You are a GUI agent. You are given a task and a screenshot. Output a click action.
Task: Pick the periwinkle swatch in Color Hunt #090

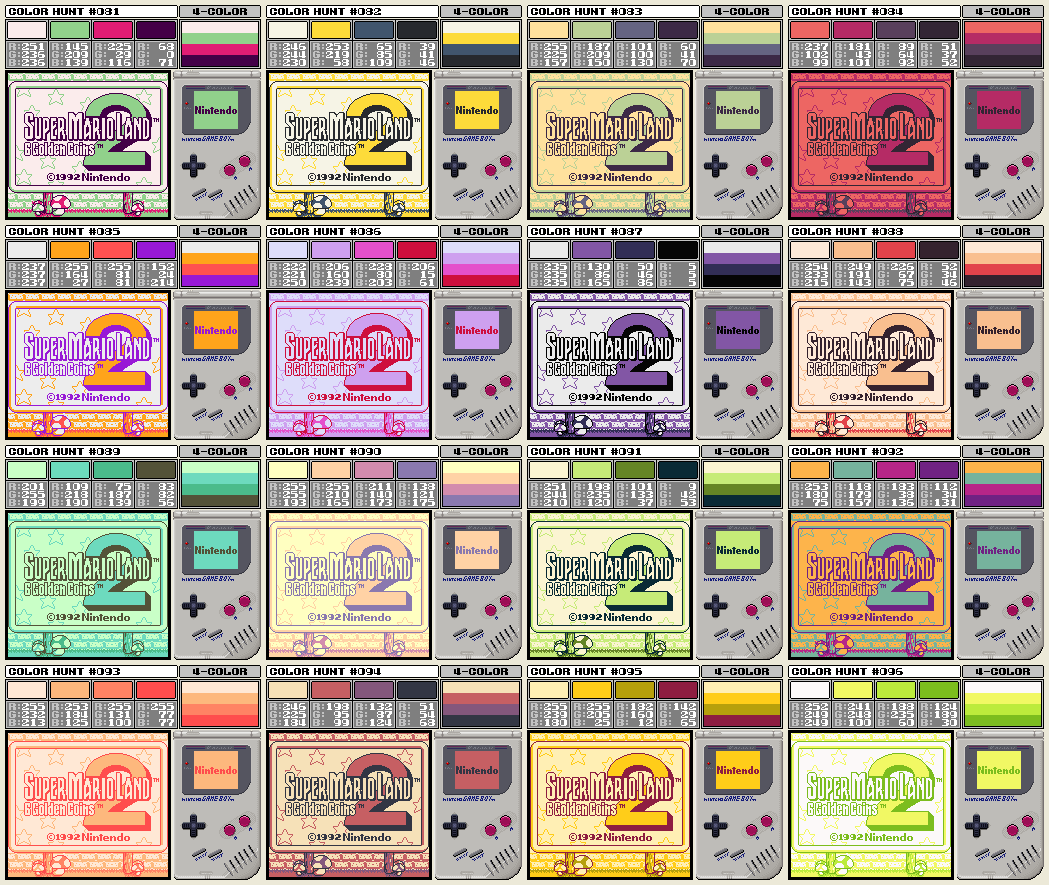coord(417,470)
